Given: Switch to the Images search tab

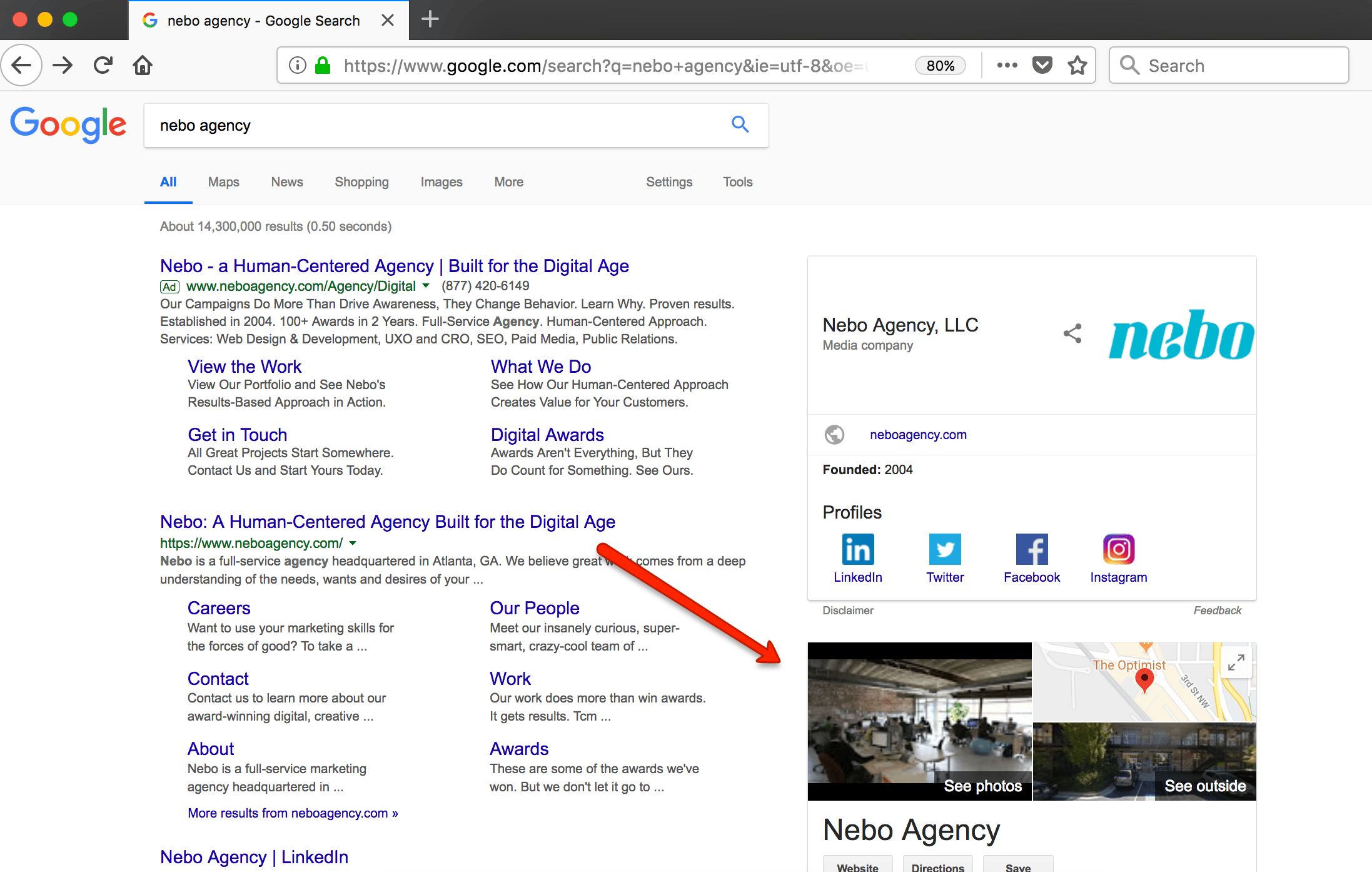Looking at the screenshot, I should [x=441, y=182].
